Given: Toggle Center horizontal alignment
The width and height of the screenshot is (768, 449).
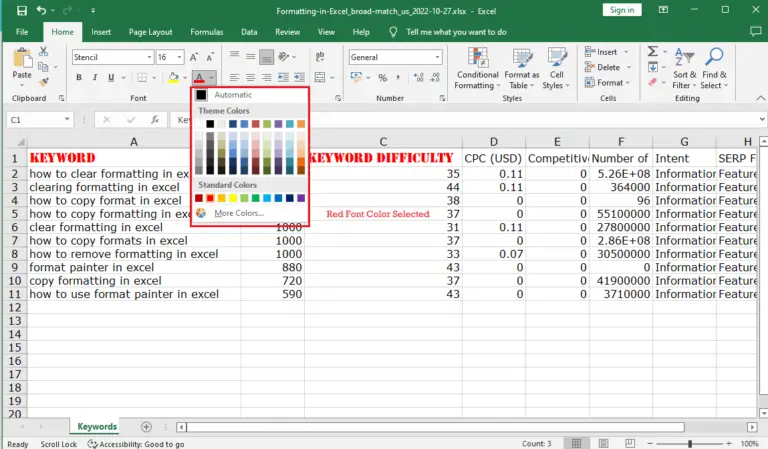Looking at the screenshot, I should tap(250, 77).
